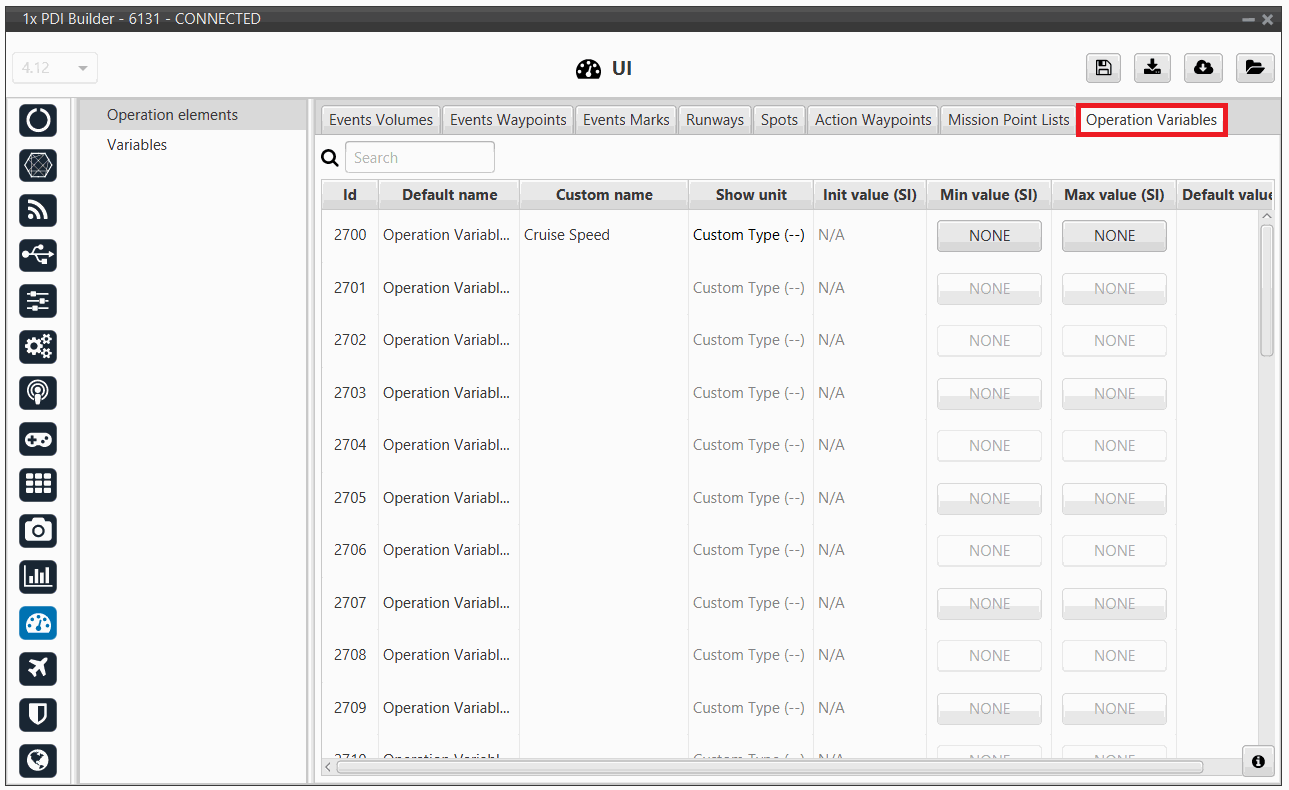Click the Search input field
1289x790 pixels.
pos(420,157)
